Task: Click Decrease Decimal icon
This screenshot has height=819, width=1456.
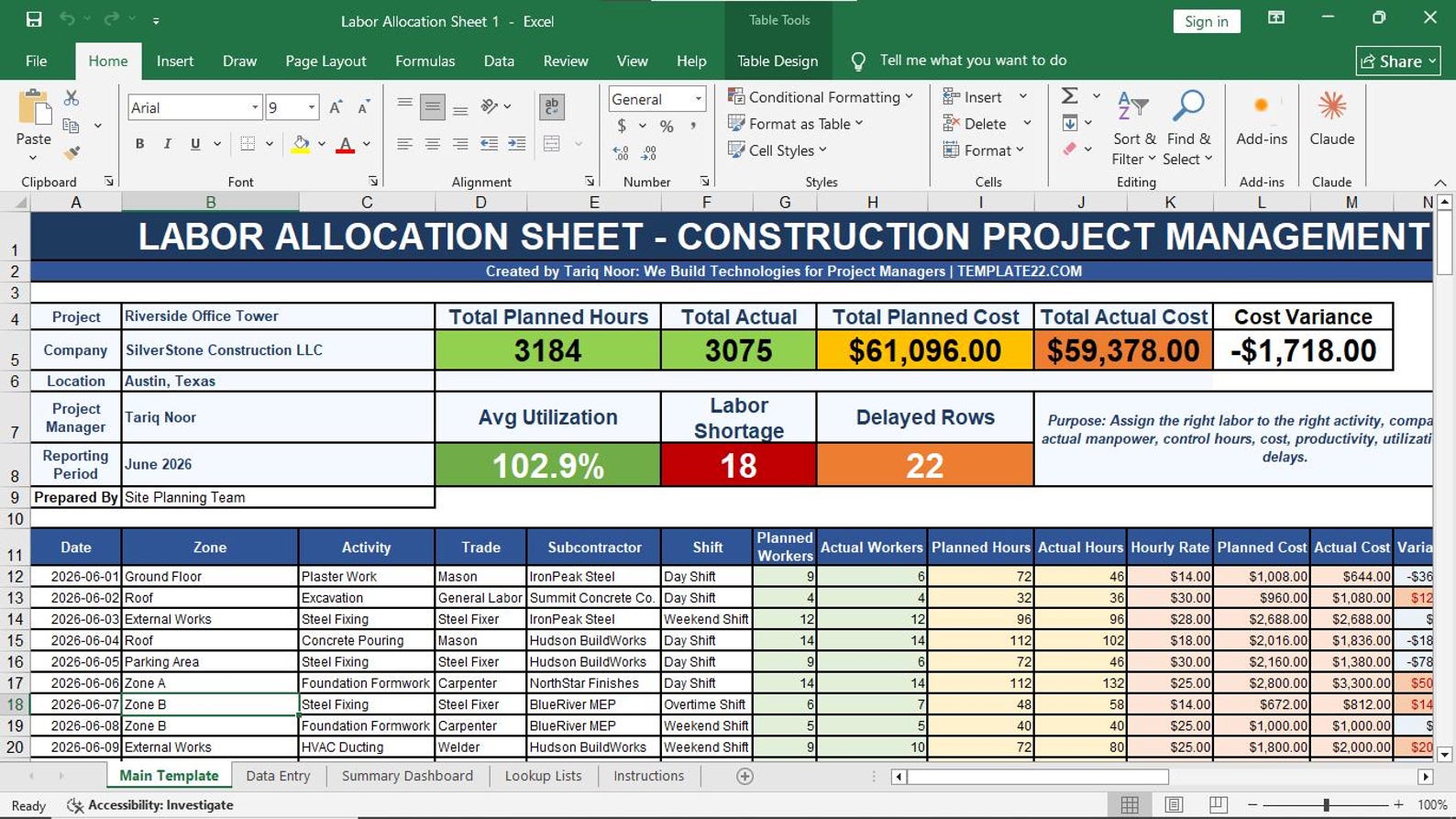Action: pyautogui.click(x=649, y=153)
